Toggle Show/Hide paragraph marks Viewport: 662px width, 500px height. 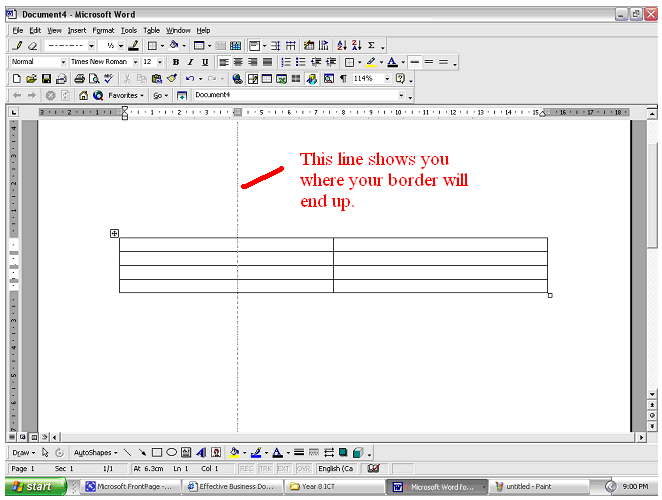coord(344,79)
